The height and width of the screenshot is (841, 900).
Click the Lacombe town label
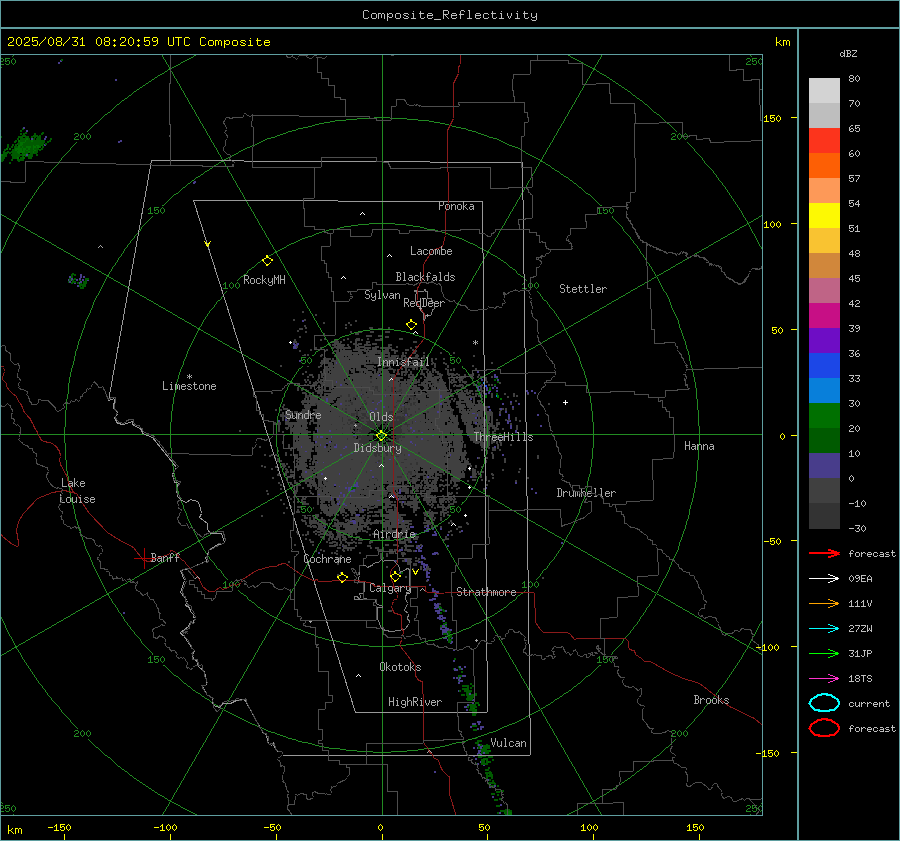(431, 251)
